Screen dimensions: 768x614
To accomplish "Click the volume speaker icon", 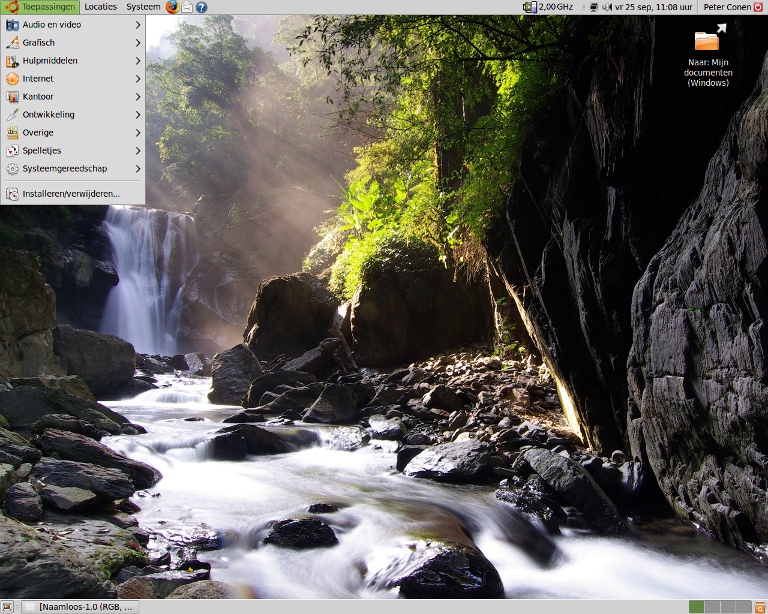I will point(607,7).
